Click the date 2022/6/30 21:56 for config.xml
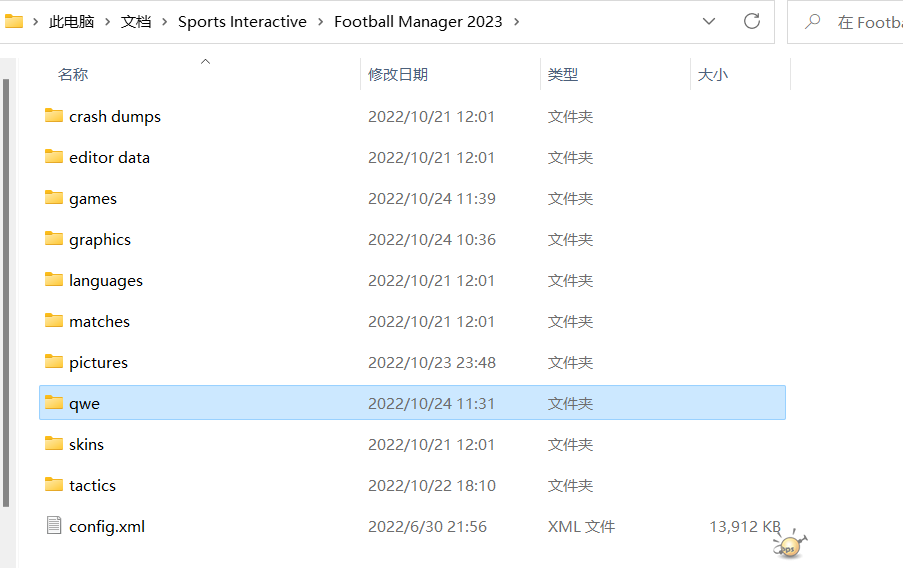The image size is (903, 568). point(427,527)
